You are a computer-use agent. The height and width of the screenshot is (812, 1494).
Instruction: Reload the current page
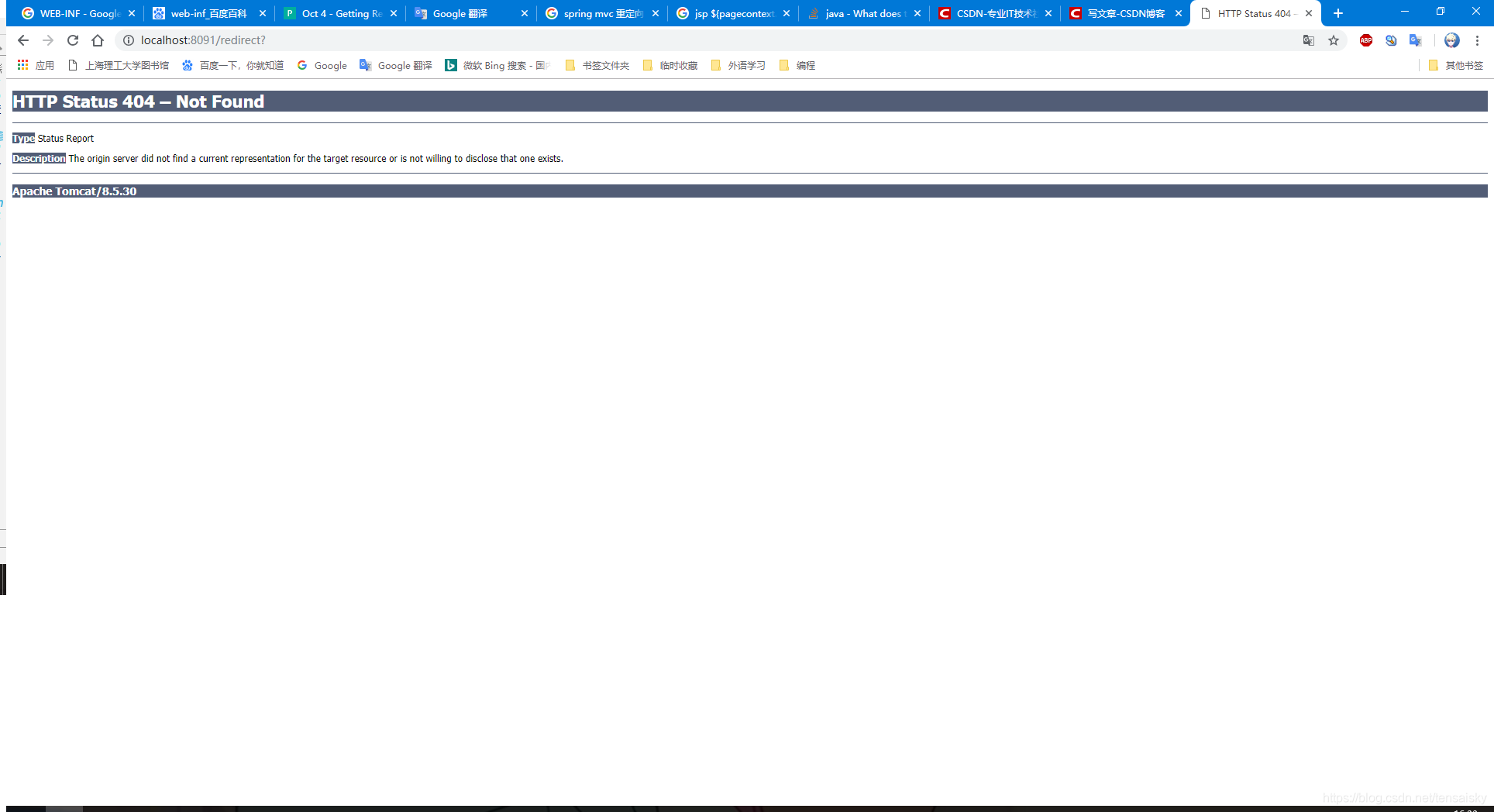[x=73, y=40]
